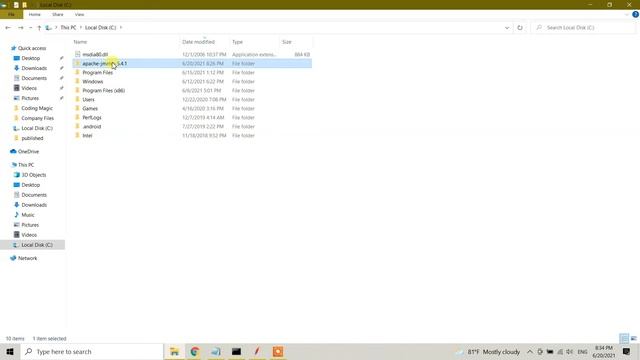Select the PerfLogs folder
The image size is (640, 360).
click(x=92, y=117)
